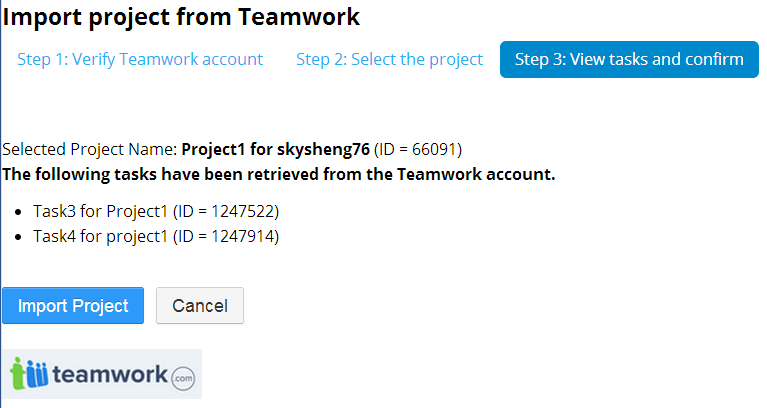Select the Task4 for project1 list entry
This screenshot has height=408, width=767.
(100, 236)
